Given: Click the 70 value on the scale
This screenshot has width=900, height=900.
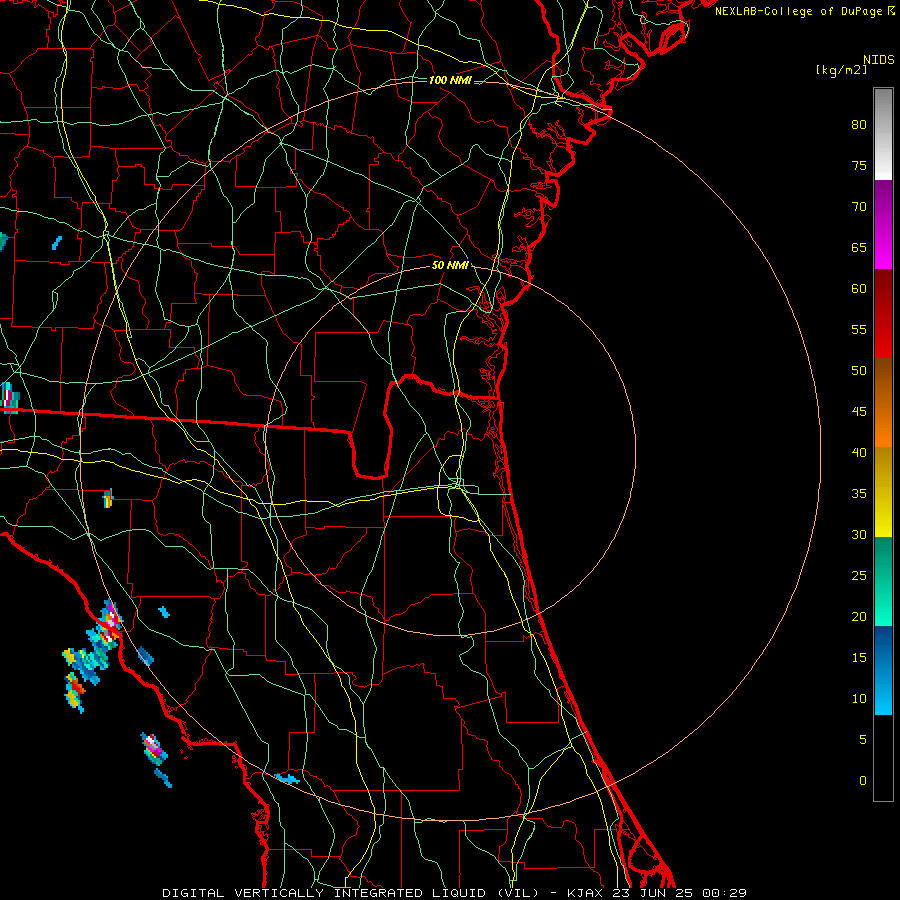Looking at the screenshot, I should click(859, 207).
